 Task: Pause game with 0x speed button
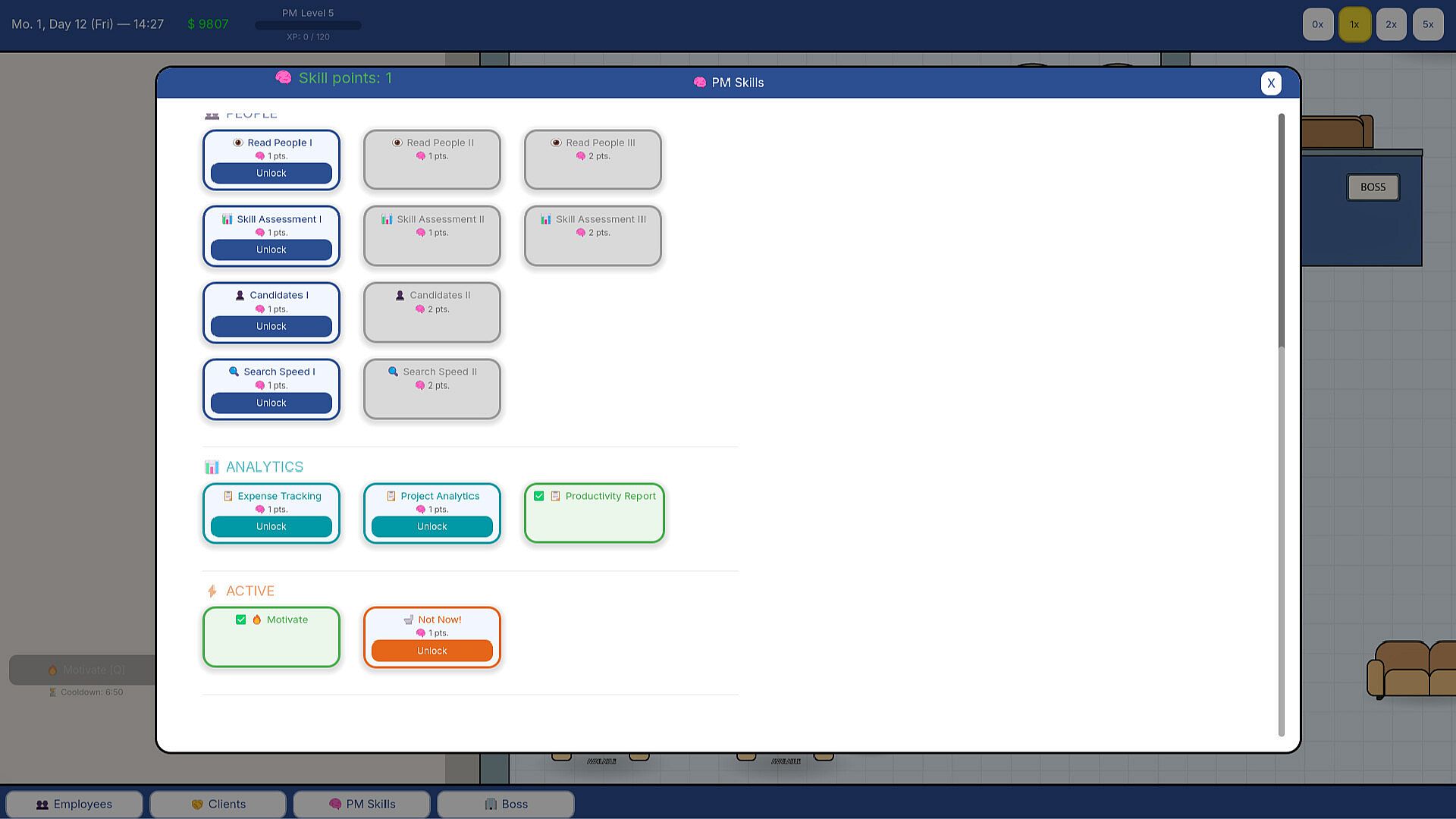click(1318, 24)
